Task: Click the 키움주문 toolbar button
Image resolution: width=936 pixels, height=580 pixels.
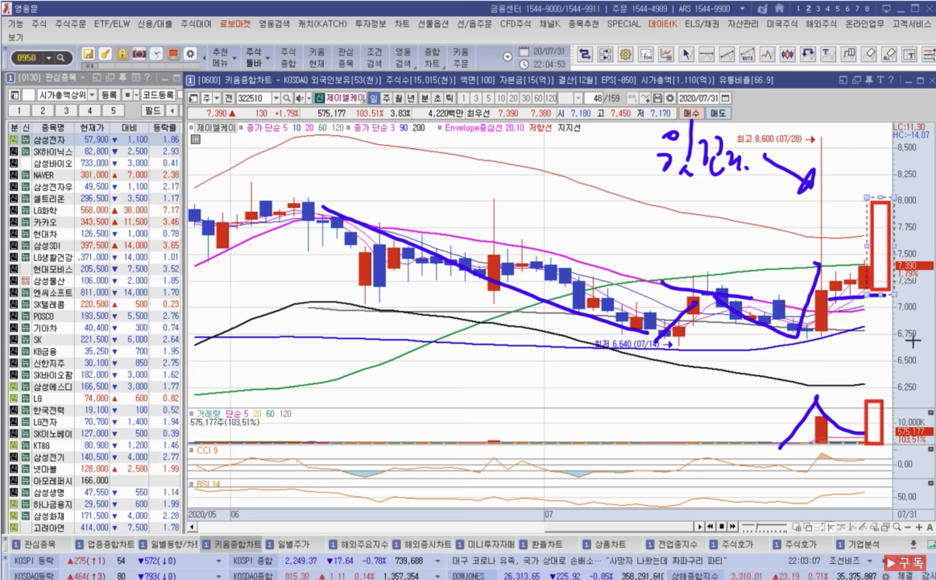Action: [x=461, y=57]
